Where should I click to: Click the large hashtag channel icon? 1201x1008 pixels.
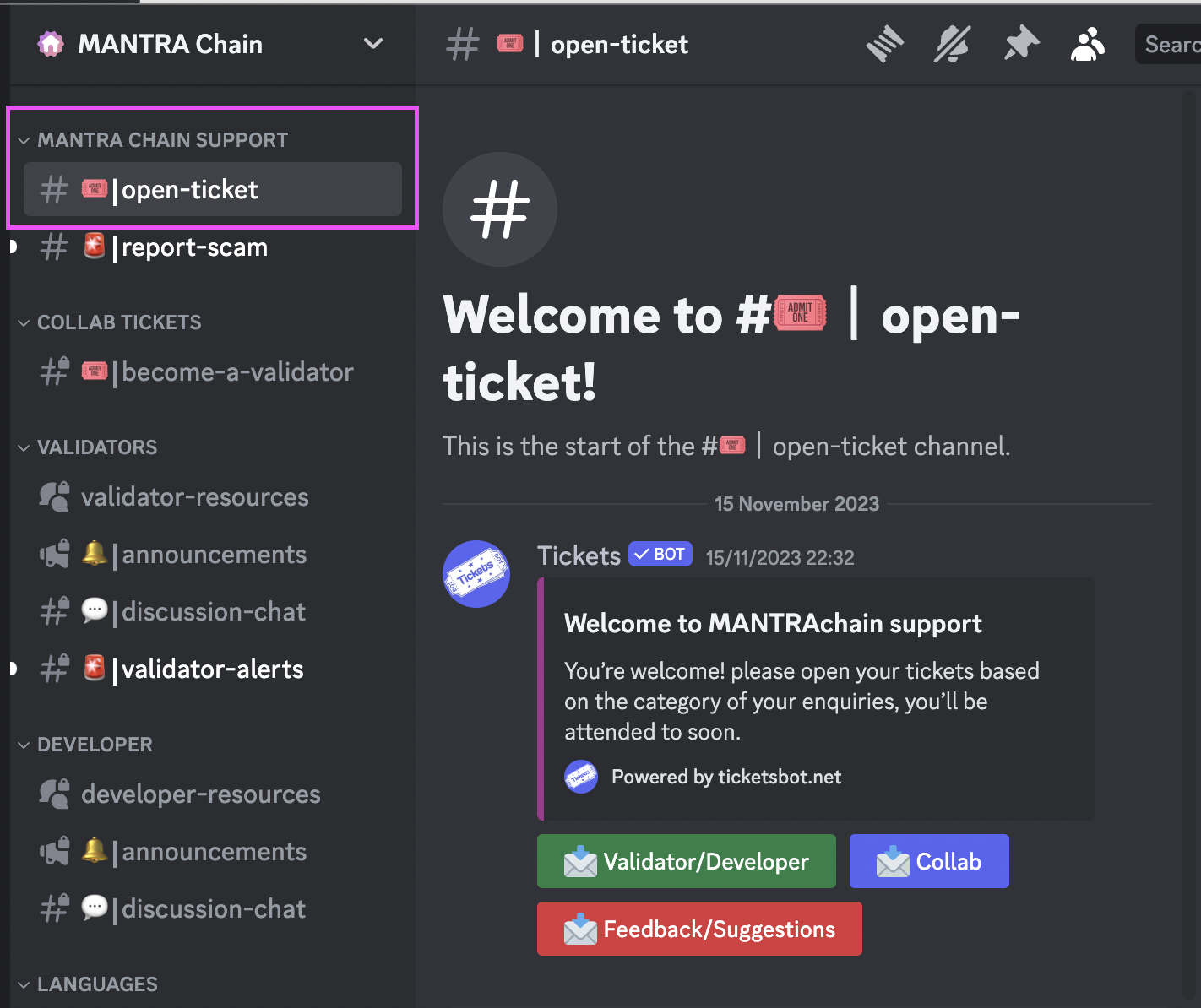[x=500, y=209]
